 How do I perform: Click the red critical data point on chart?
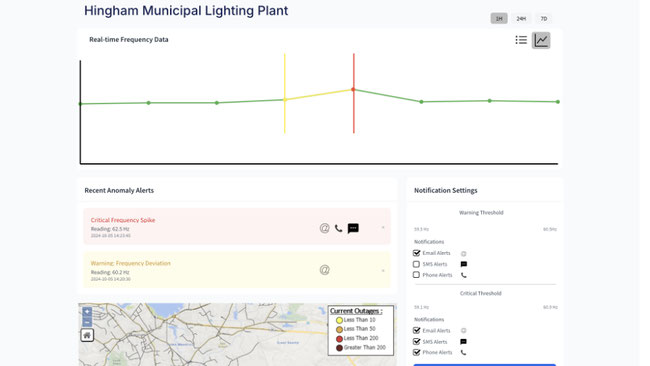pyautogui.click(x=353, y=89)
